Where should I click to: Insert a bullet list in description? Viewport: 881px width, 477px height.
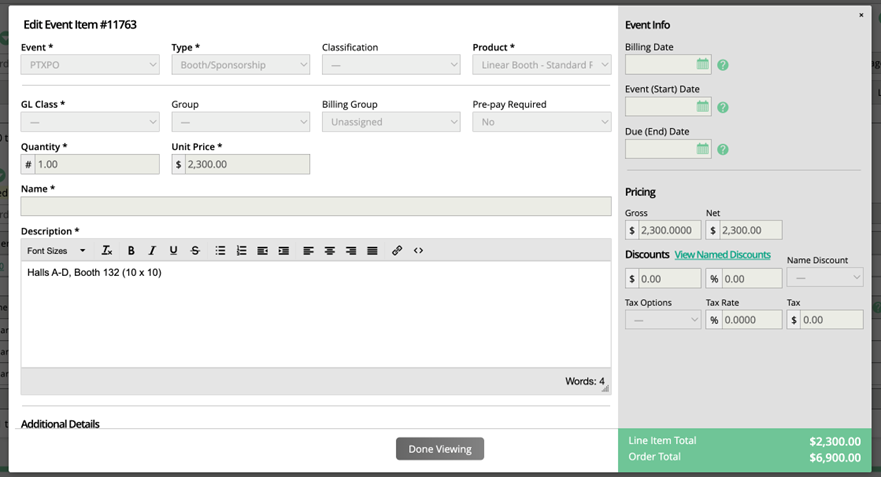click(220, 250)
